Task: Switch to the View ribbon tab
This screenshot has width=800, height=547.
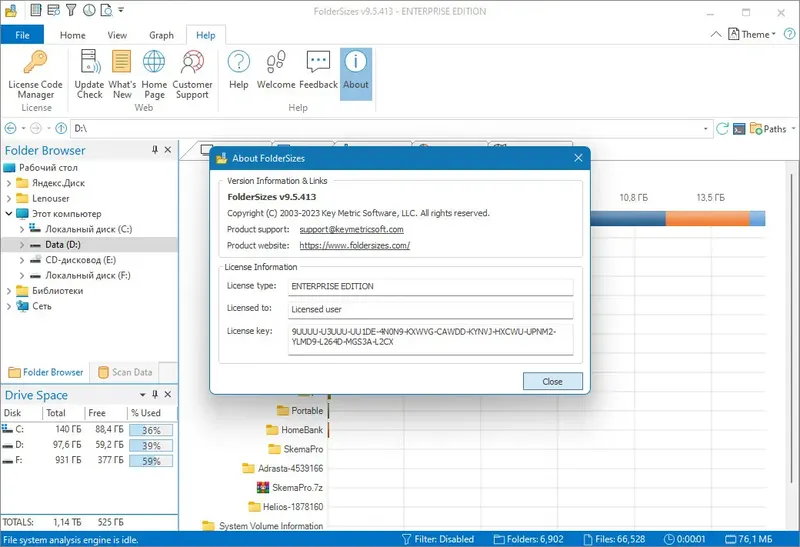Action: (117, 35)
